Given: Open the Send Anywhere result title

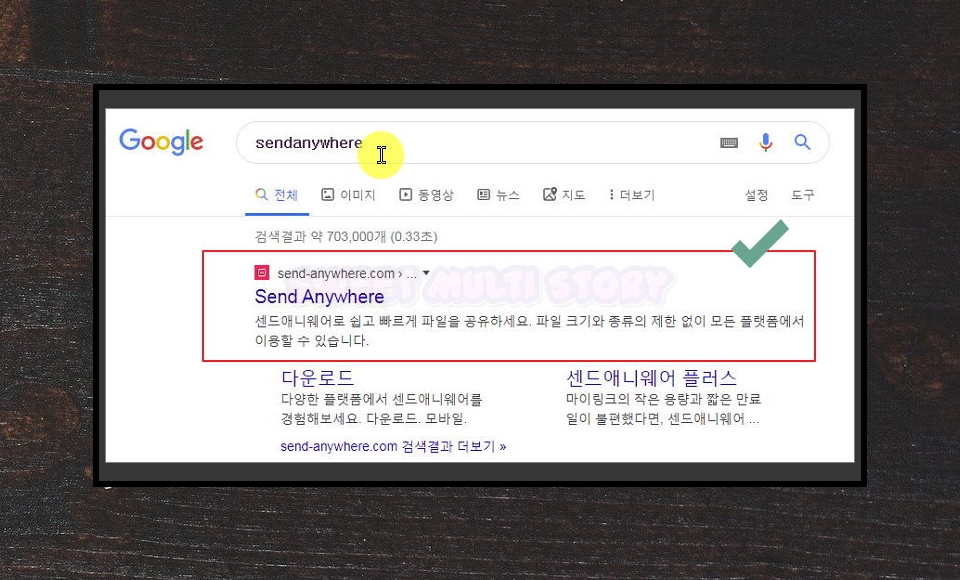Looking at the screenshot, I should (319, 296).
